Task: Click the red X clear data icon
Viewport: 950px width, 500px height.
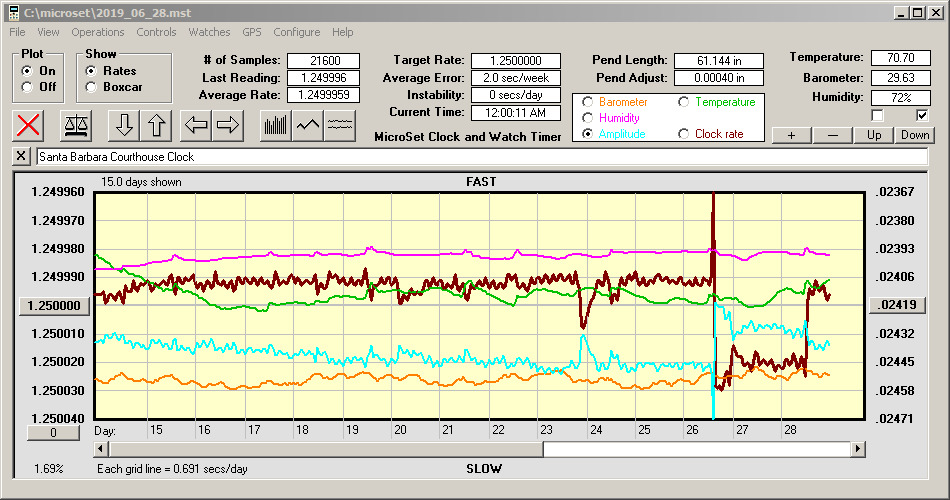Action: tap(28, 125)
